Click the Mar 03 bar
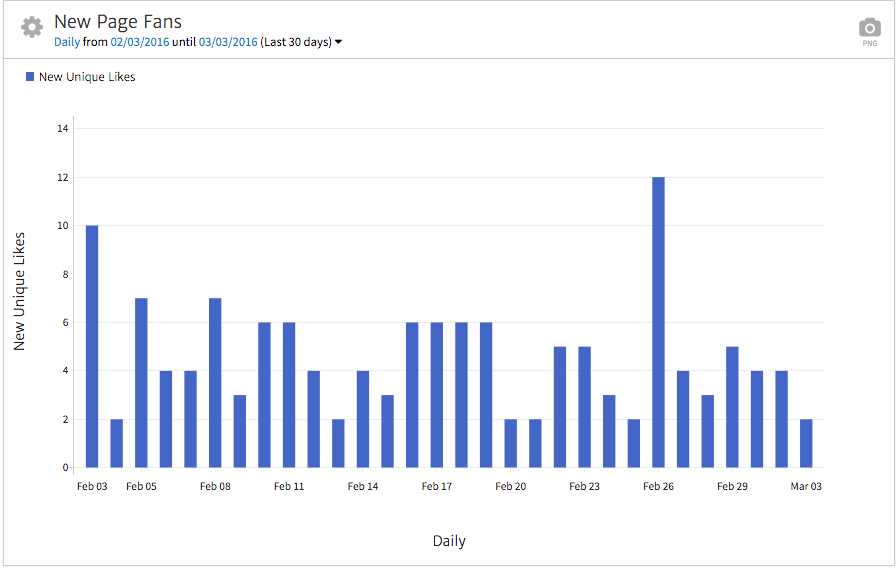 click(x=806, y=443)
